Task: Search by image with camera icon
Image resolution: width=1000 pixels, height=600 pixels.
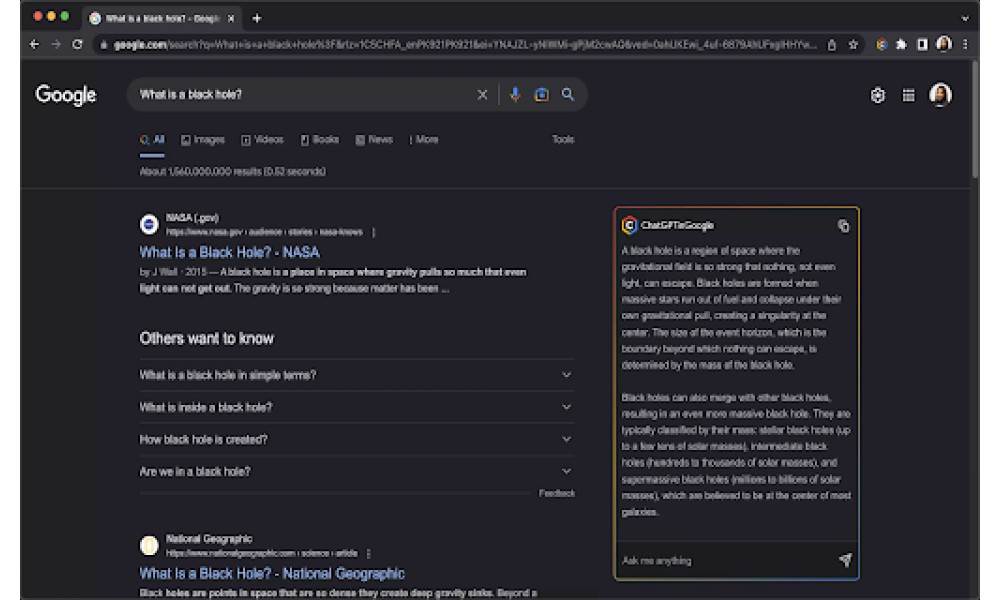Action: (541, 94)
